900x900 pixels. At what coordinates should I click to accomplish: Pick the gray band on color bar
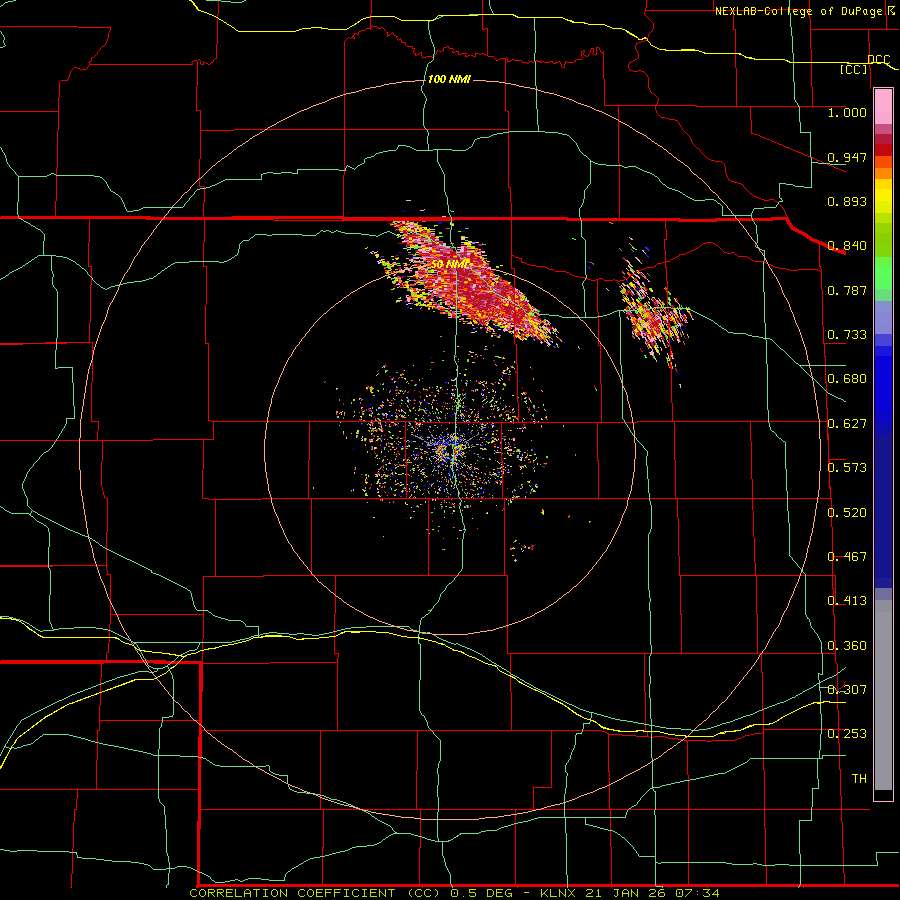(883, 695)
